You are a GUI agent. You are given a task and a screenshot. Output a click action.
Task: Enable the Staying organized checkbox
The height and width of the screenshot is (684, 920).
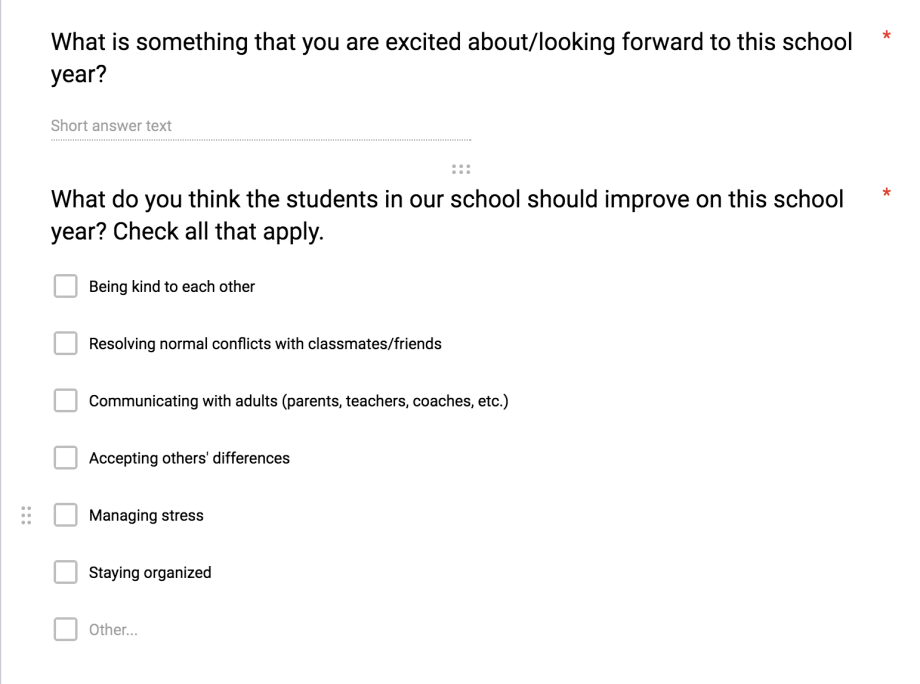pyautogui.click(x=65, y=571)
